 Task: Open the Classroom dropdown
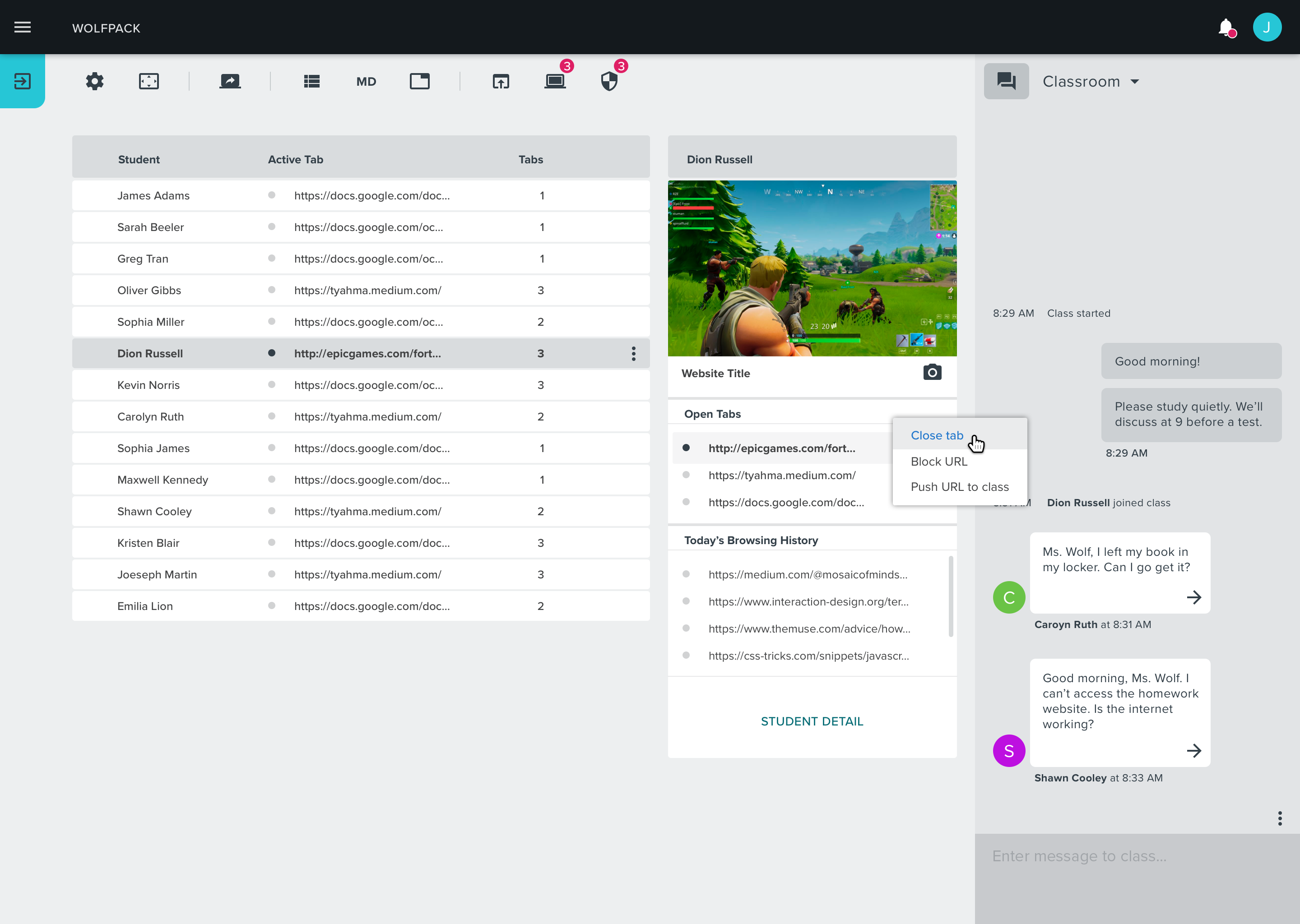[1091, 81]
